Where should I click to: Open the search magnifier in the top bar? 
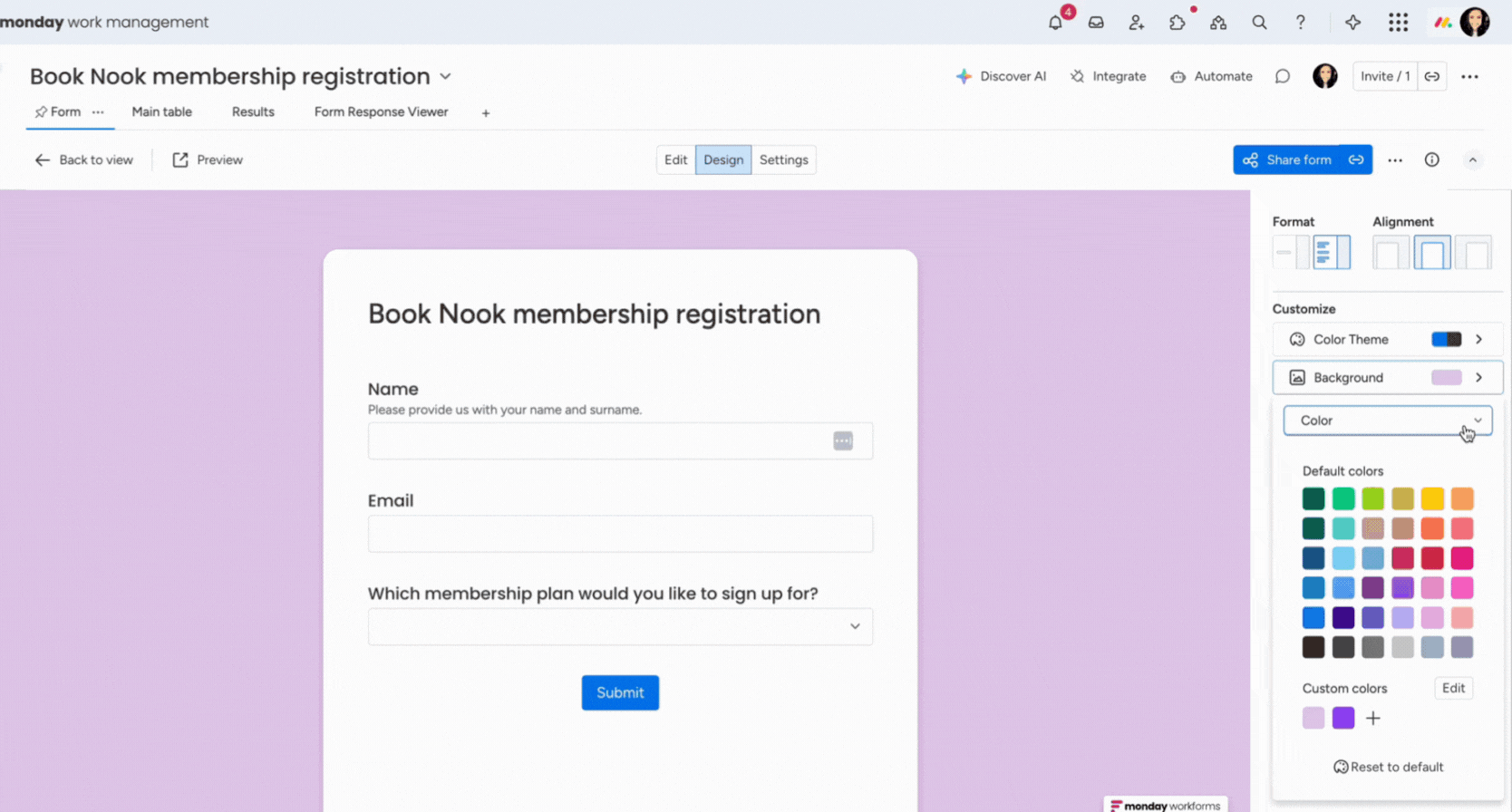[1259, 23]
